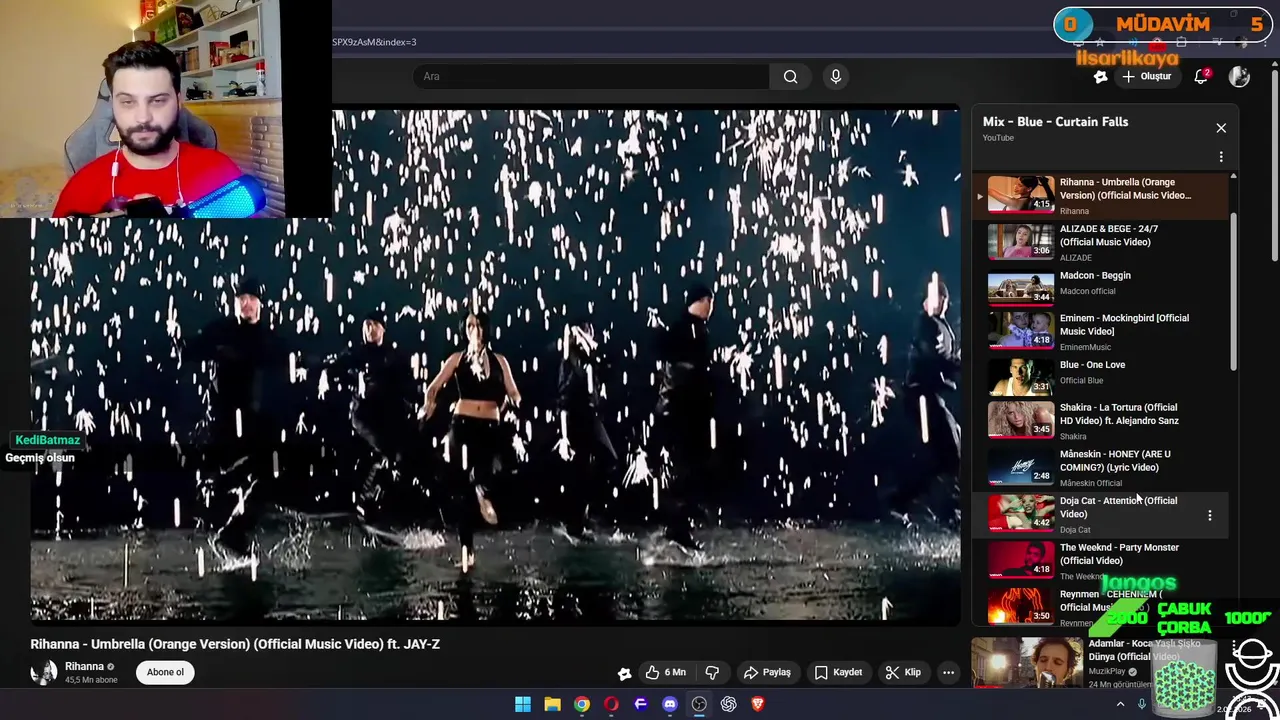Select The Weeknd - Party Monster
Viewport: 1280px width, 720px height.
click(x=1100, y=560)
